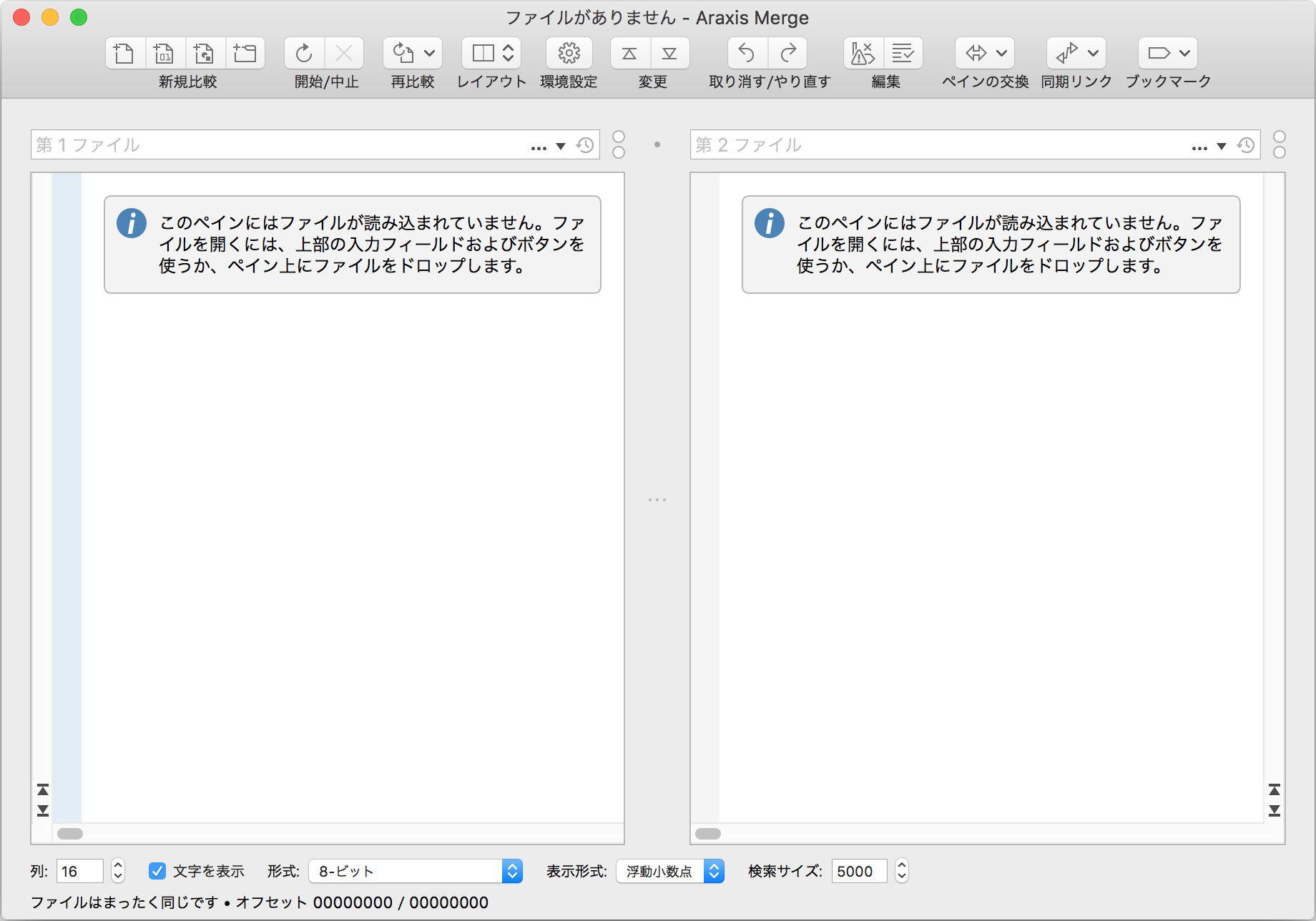
Task: Open the 表示形式 浮動小数点 dropdown
Action: tap(669, 871)
